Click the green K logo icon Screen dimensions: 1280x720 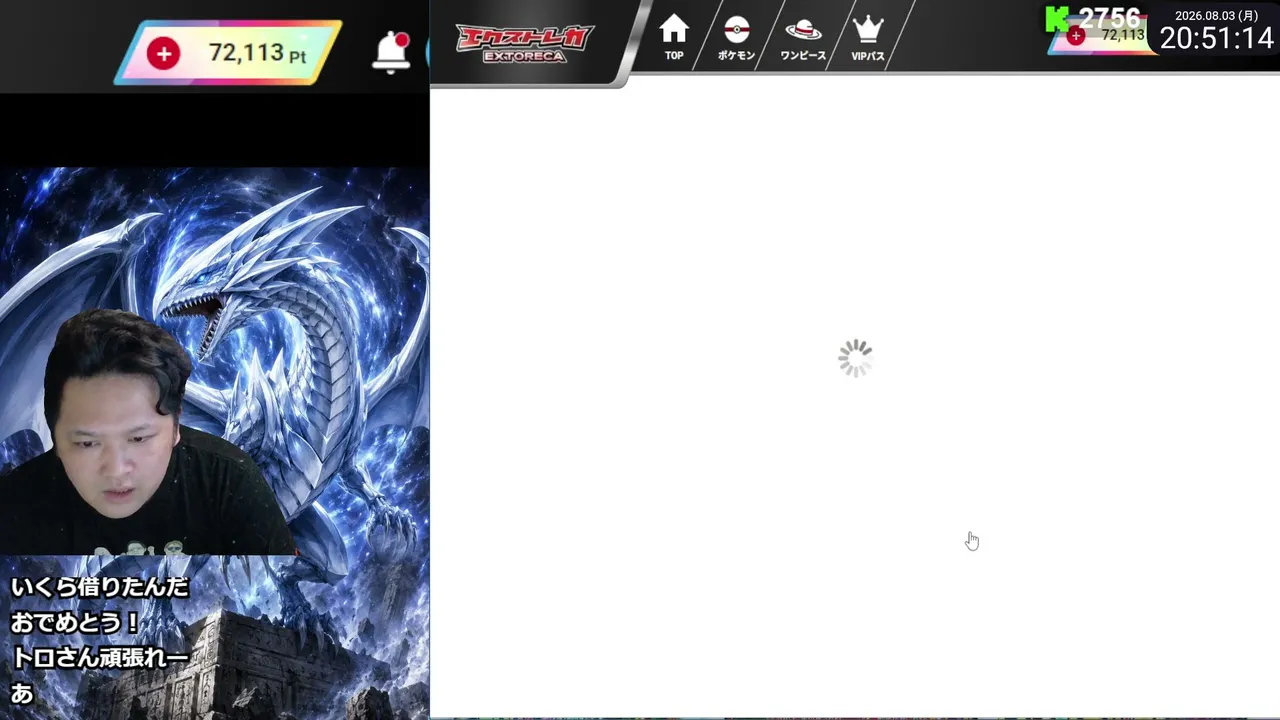[x=1058, y=18]
